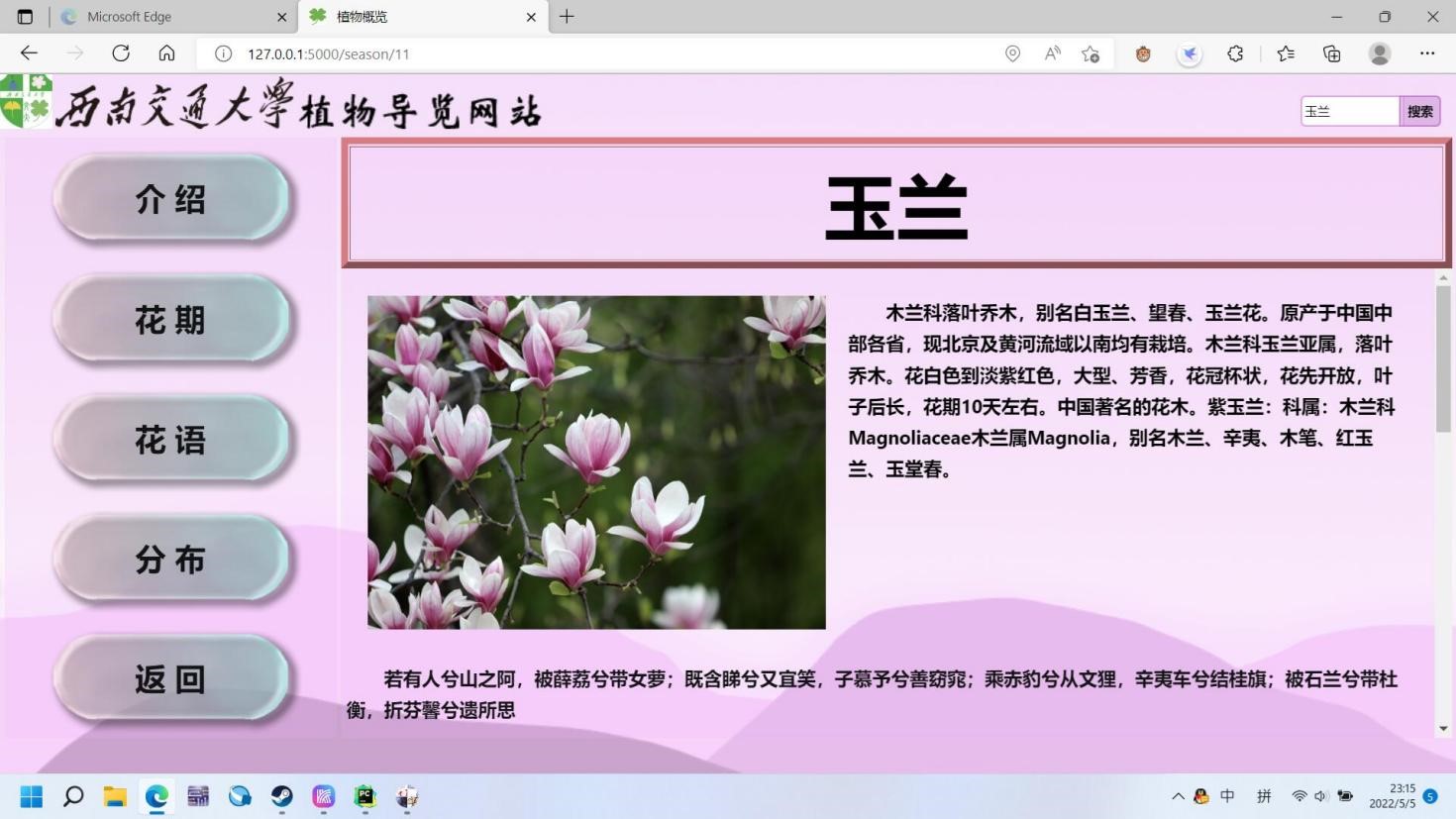The height and width of the screenshot is (819, 1456).
Task: Open Edge Settings and more menu
Action: pos(1427,53)
